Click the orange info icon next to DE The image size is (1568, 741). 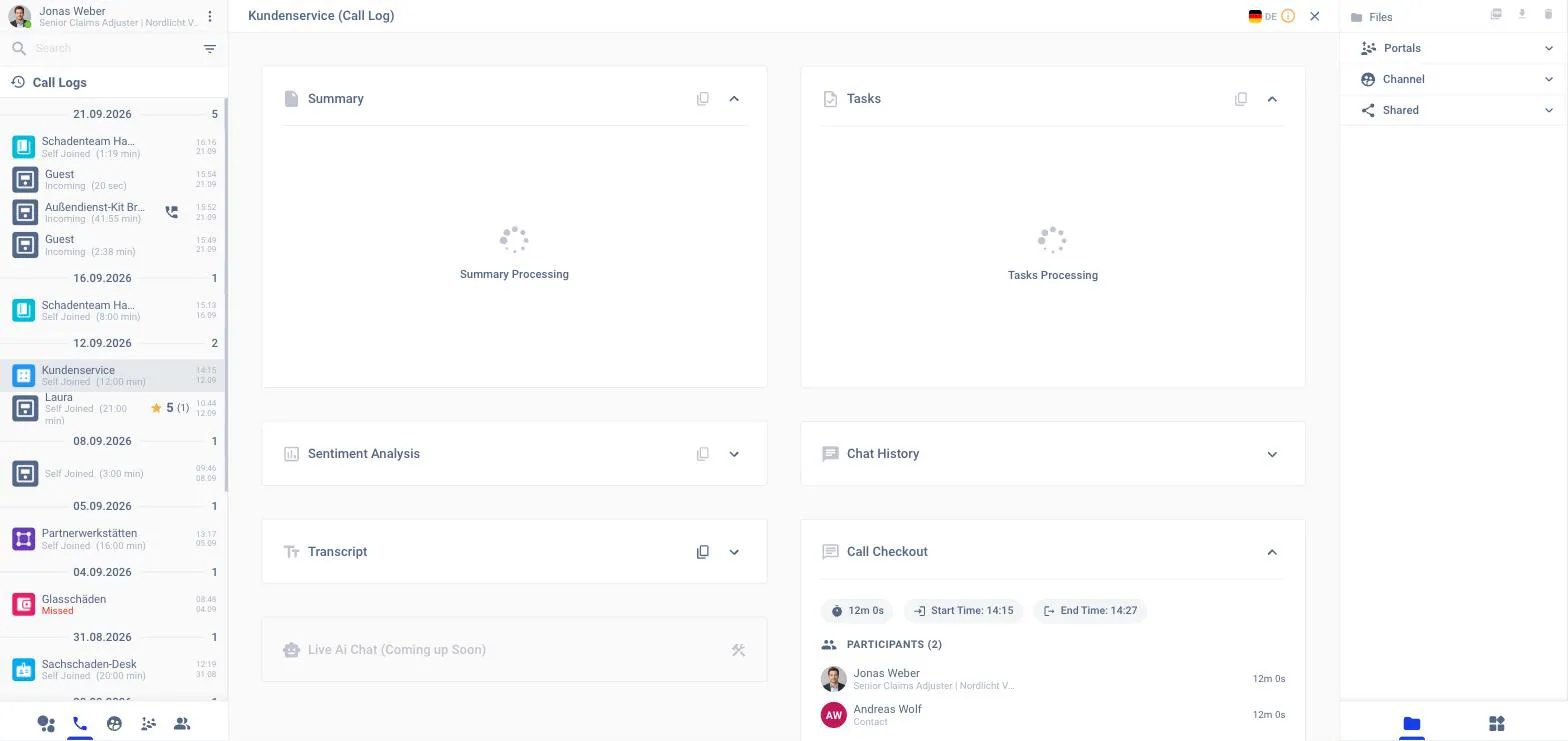(x=1288, y=16)
